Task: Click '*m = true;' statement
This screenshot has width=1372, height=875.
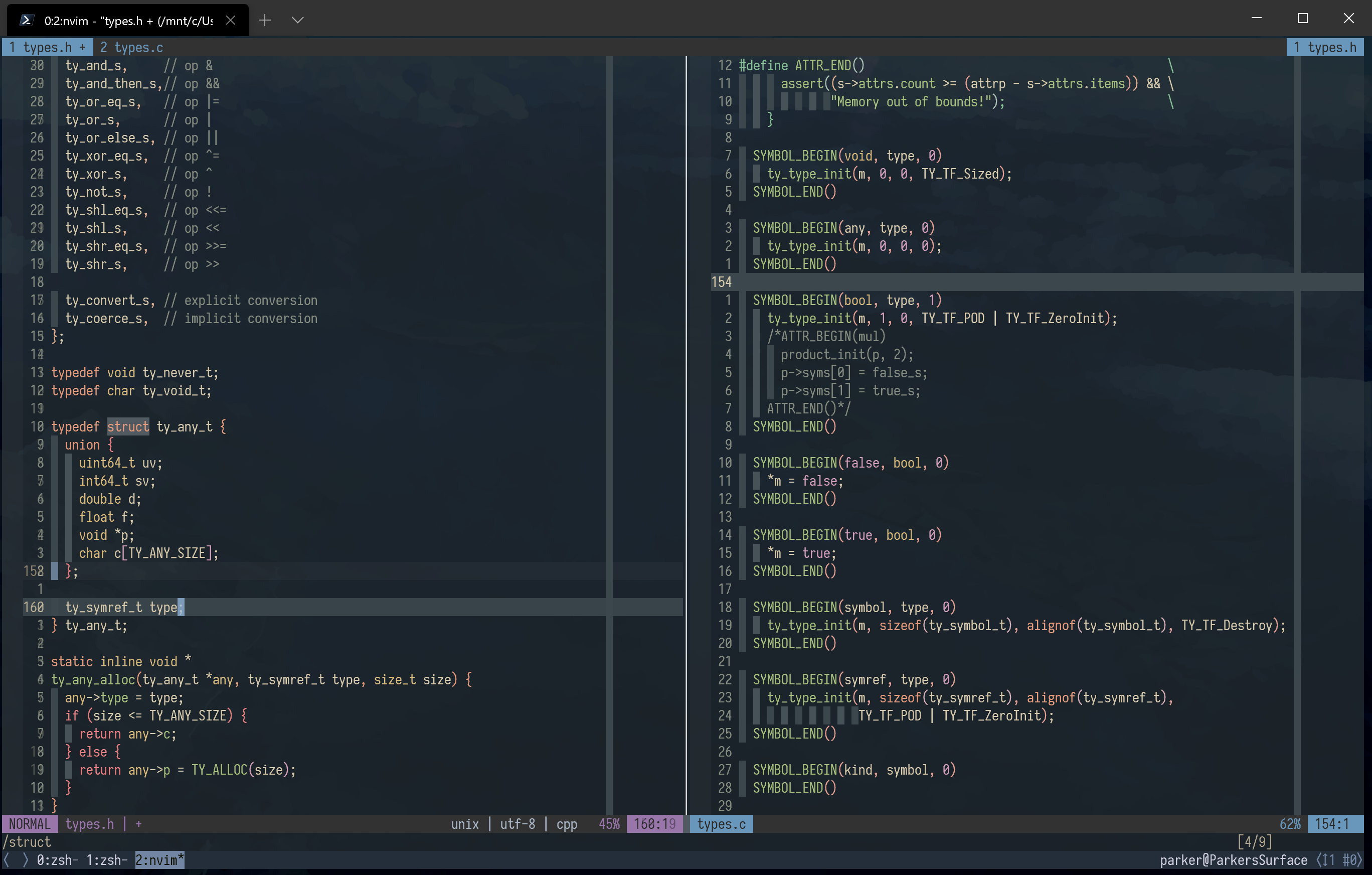Action: 802,553
